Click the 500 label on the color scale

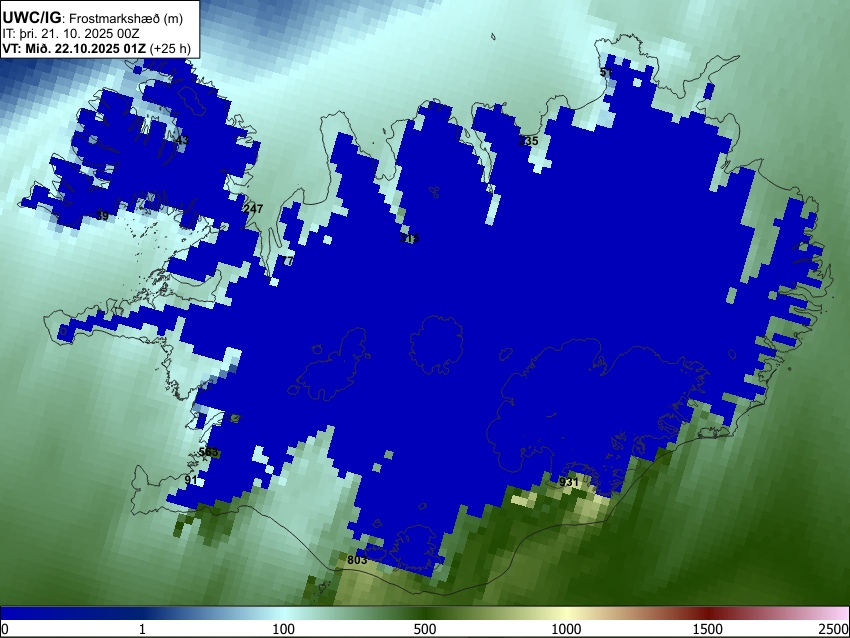tap(425, 629)
